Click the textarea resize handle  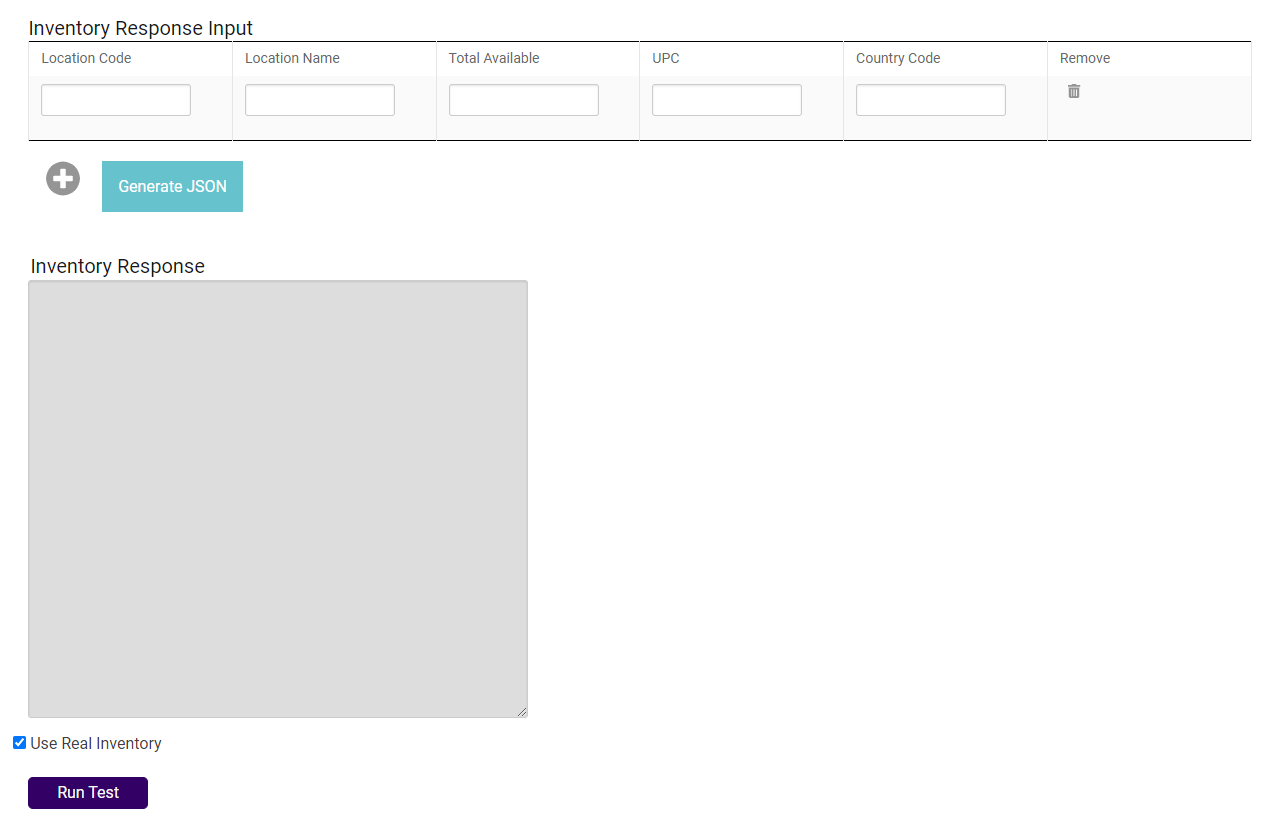pyautogui.click(x=522, y=711)
